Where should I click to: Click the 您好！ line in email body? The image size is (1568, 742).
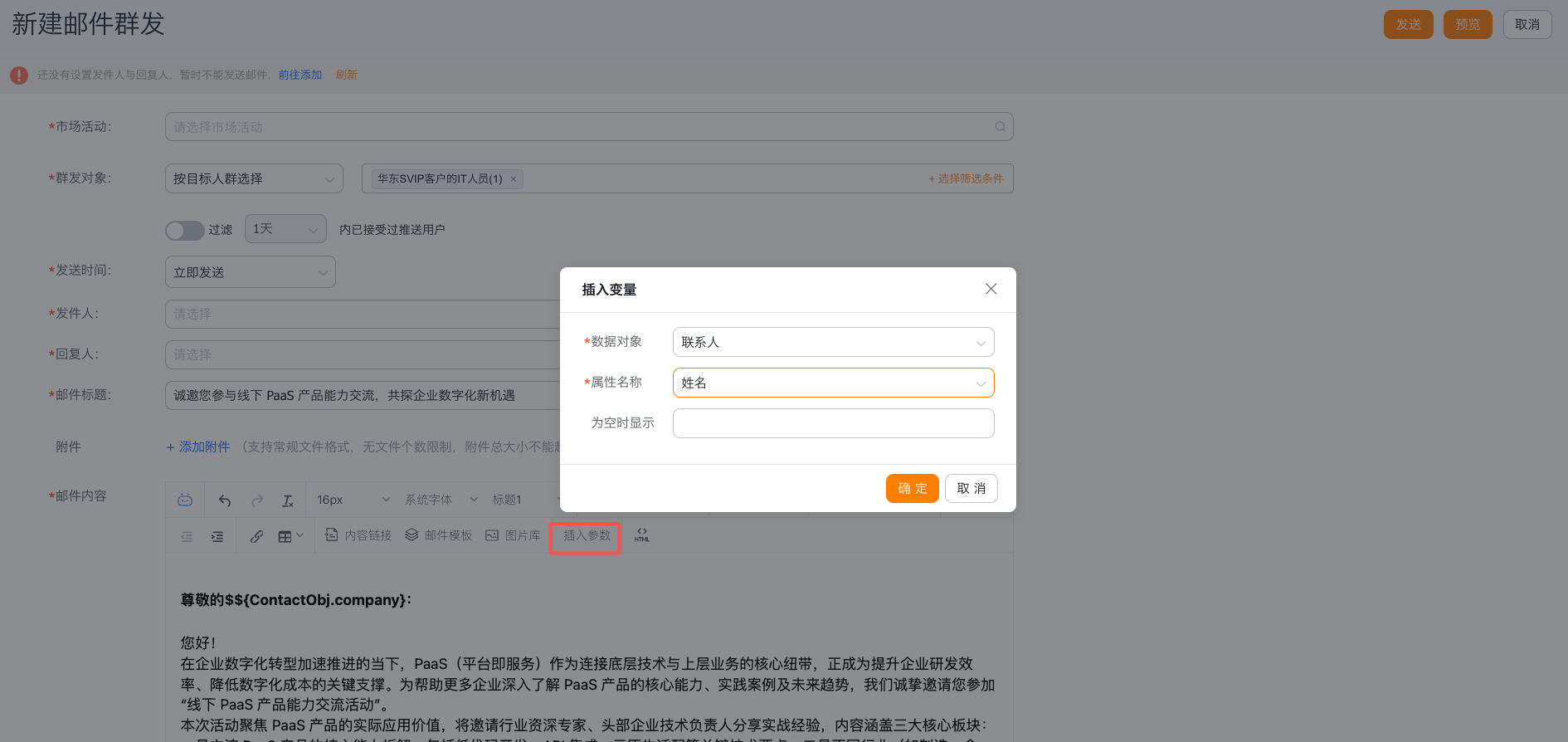198,642
